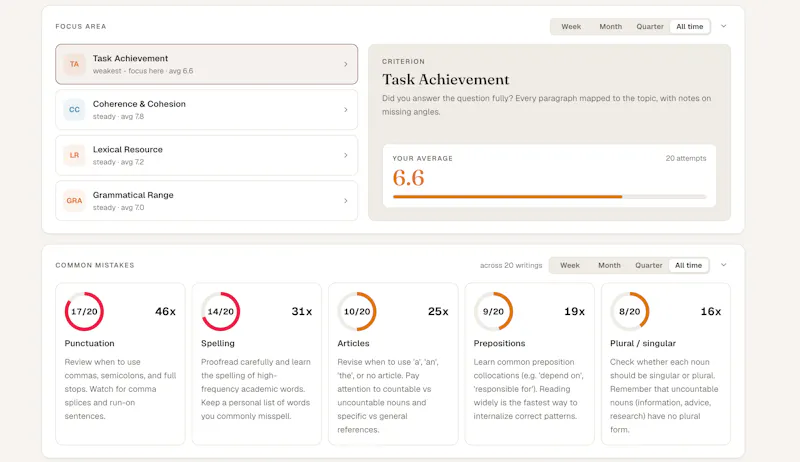Viewport: 800px width, 462px height.
Task: Click the GRA badge icon
Action: tap(74, 200)
